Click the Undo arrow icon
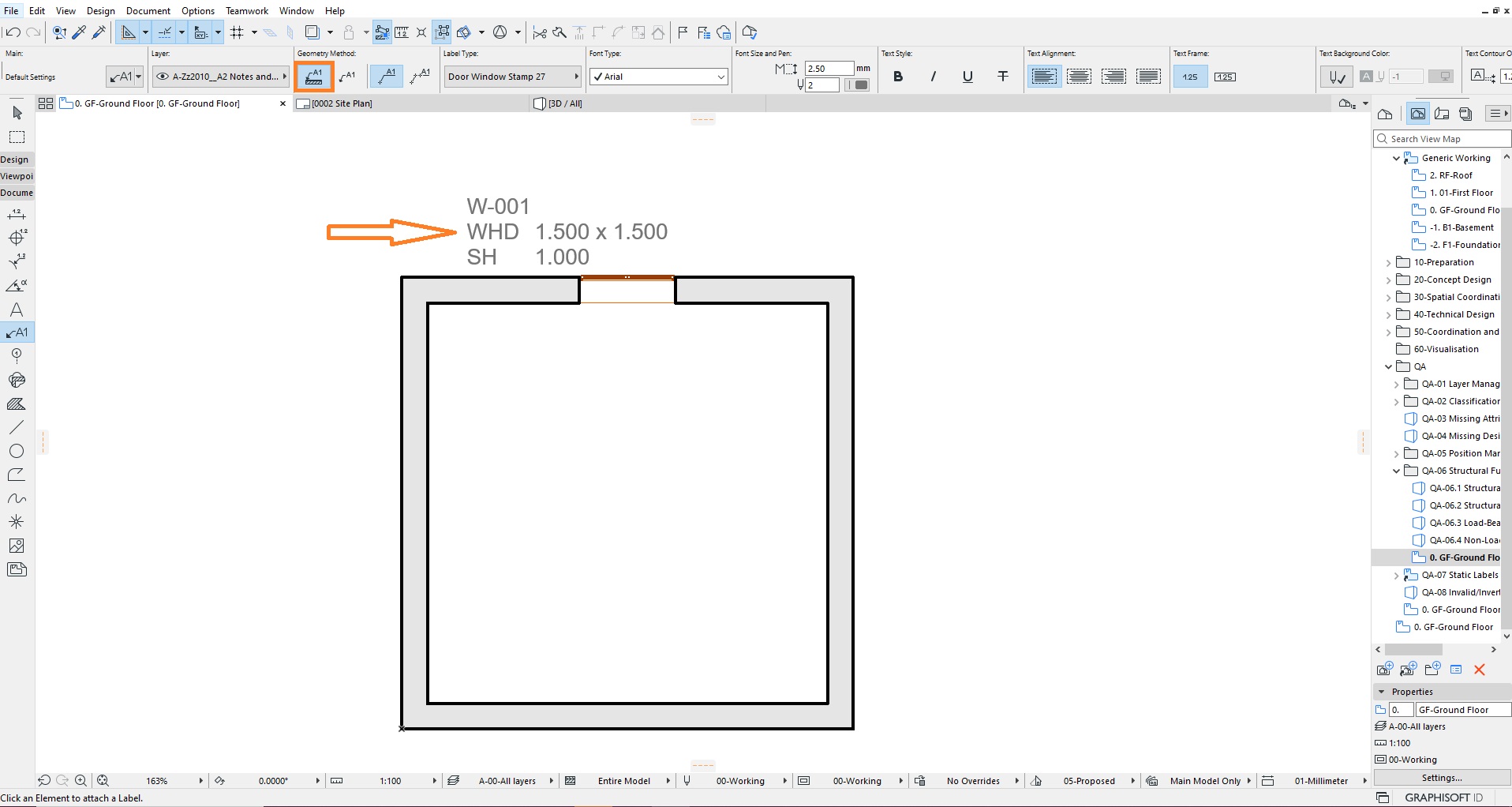1512x807 pixels. click(13, 32)
